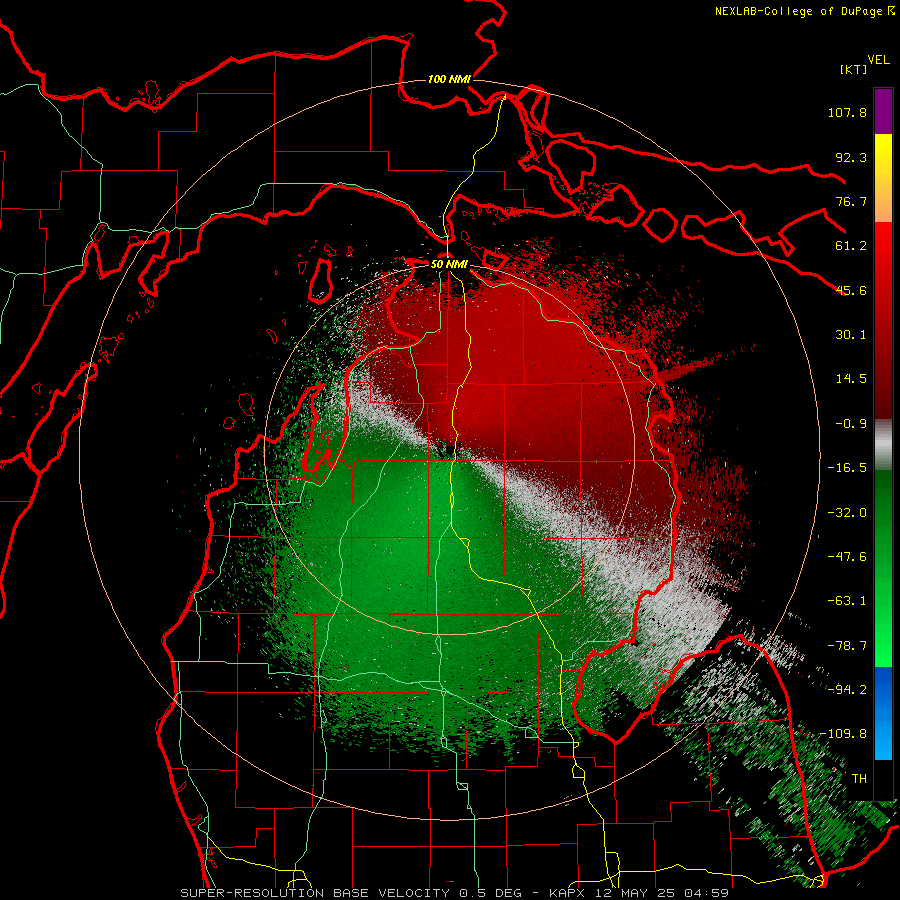The height and width of the screenshot is (900, 900).
Task: Click the -94.2 velocity scale value
Action: tap(847, 690)
